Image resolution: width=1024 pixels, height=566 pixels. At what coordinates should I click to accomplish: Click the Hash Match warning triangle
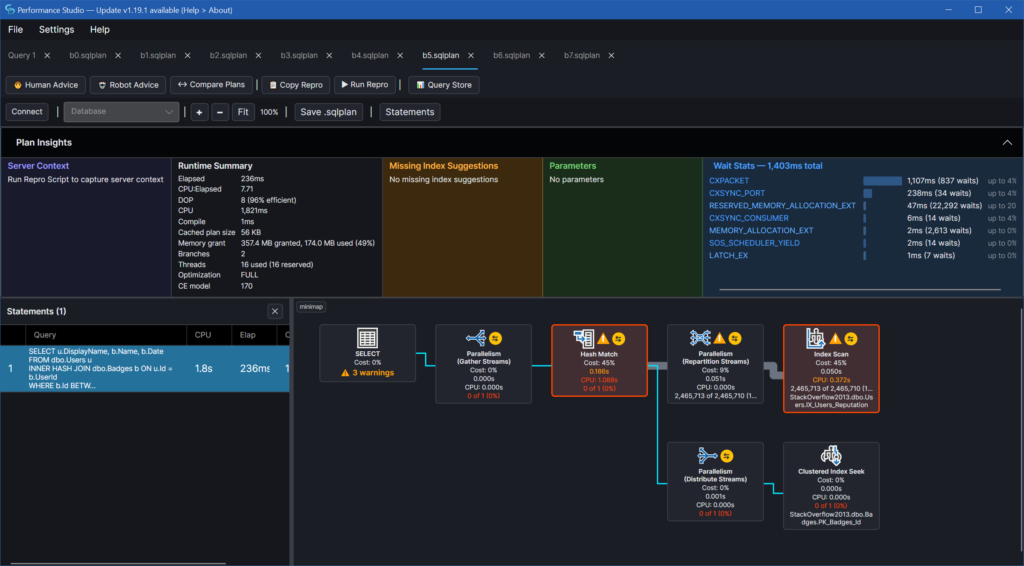(x=603, y=338)
